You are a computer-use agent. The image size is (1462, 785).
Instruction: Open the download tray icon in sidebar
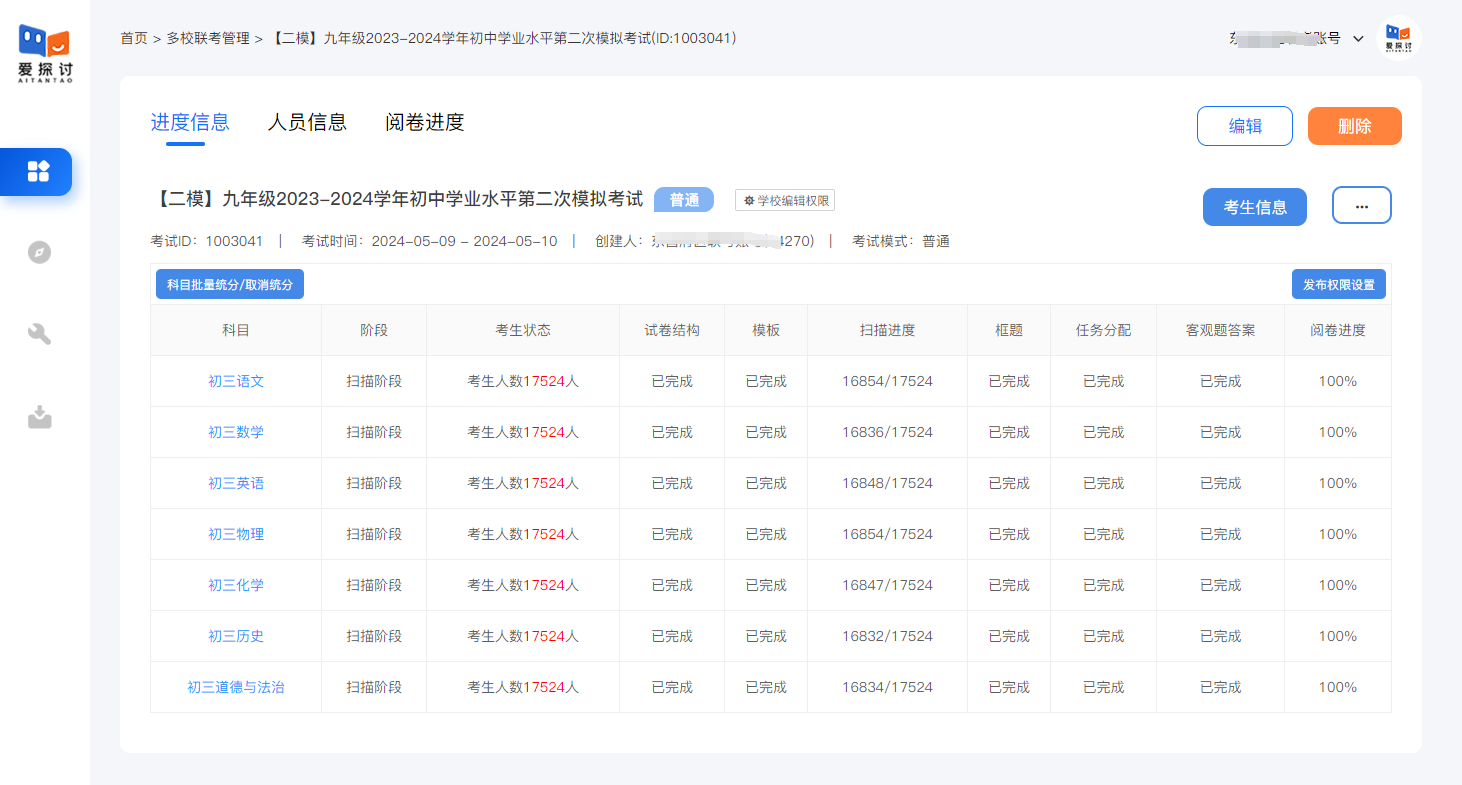[x=39, y=416]
